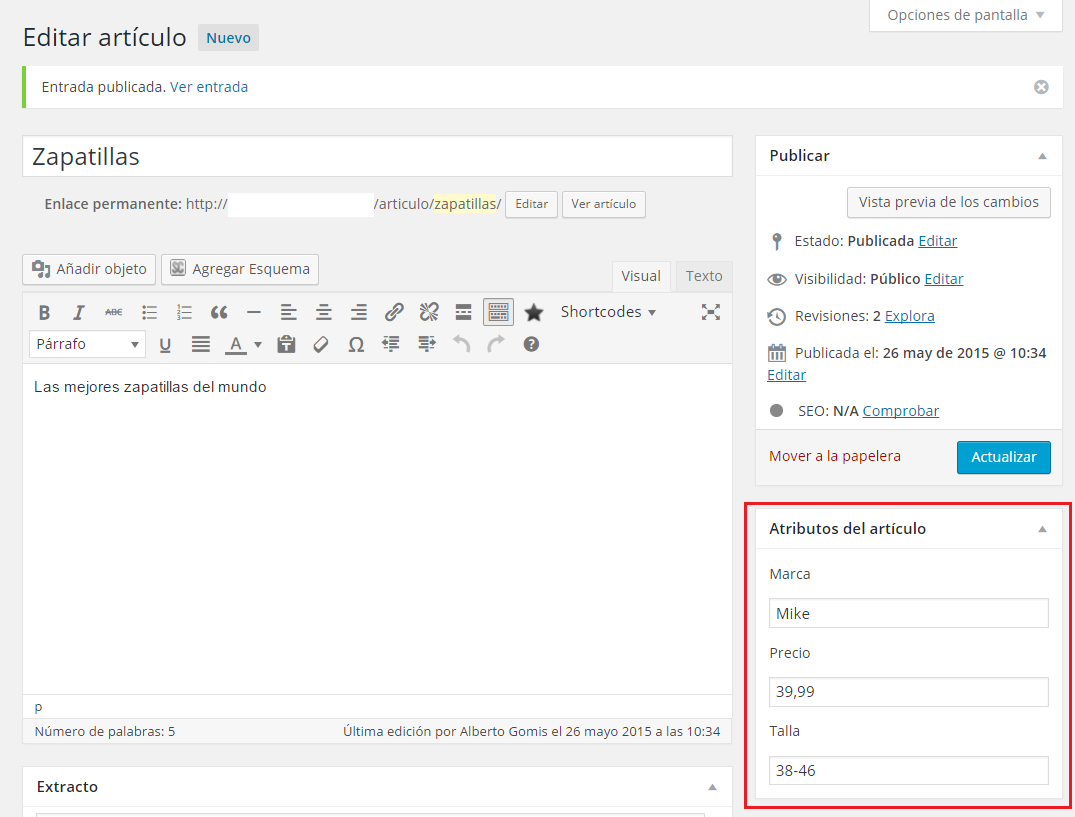This screenshot has width=1075, height=817.
Task: Align text left
Action: pos(289,313)
